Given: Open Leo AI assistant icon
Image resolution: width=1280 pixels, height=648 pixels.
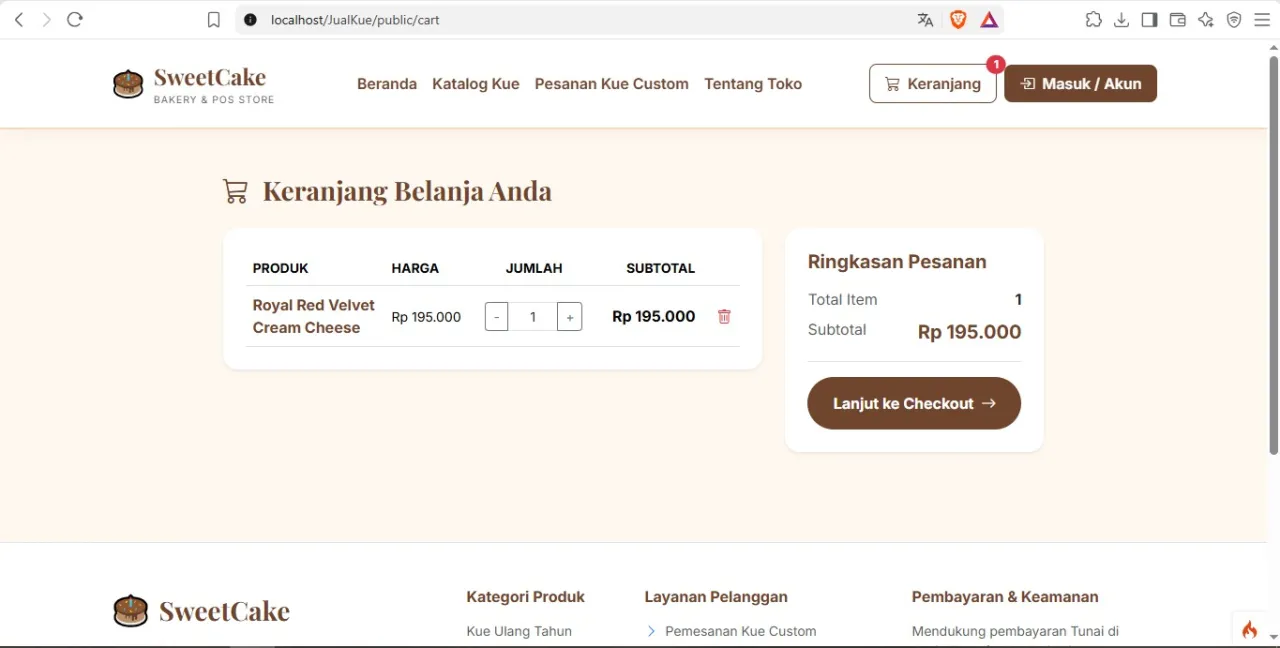Looking at the screenshot, I should 1206,20.
